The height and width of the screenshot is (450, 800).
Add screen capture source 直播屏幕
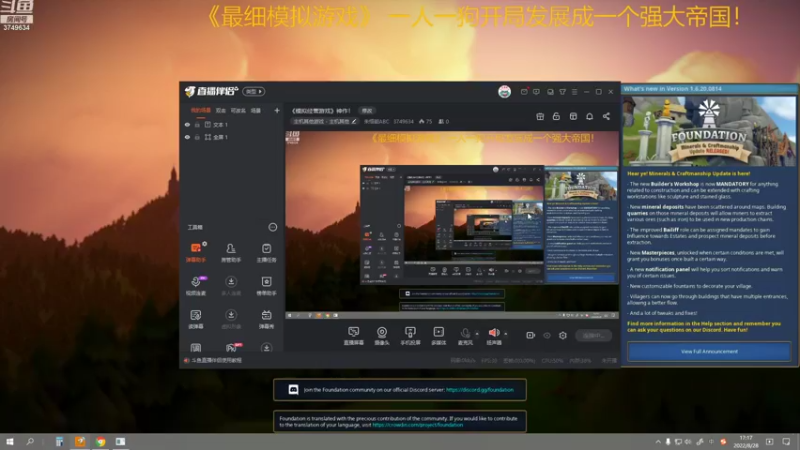354,336
